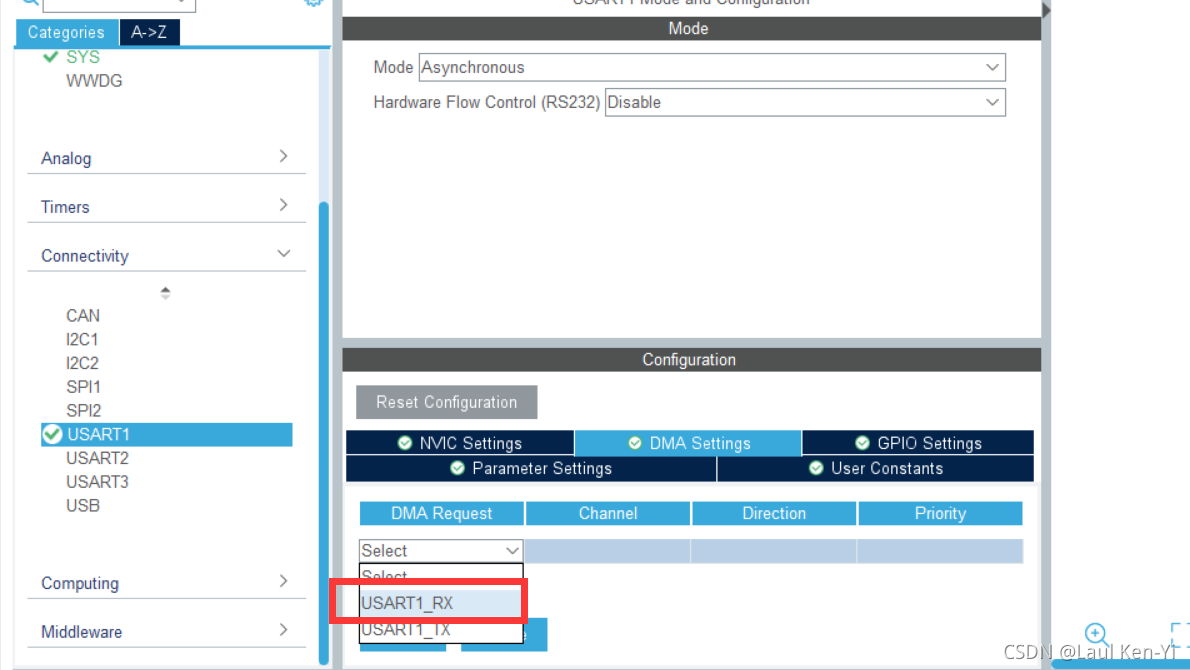
Task: Click the green check badge on NVIC Settings tab
Action: [404, 442]
